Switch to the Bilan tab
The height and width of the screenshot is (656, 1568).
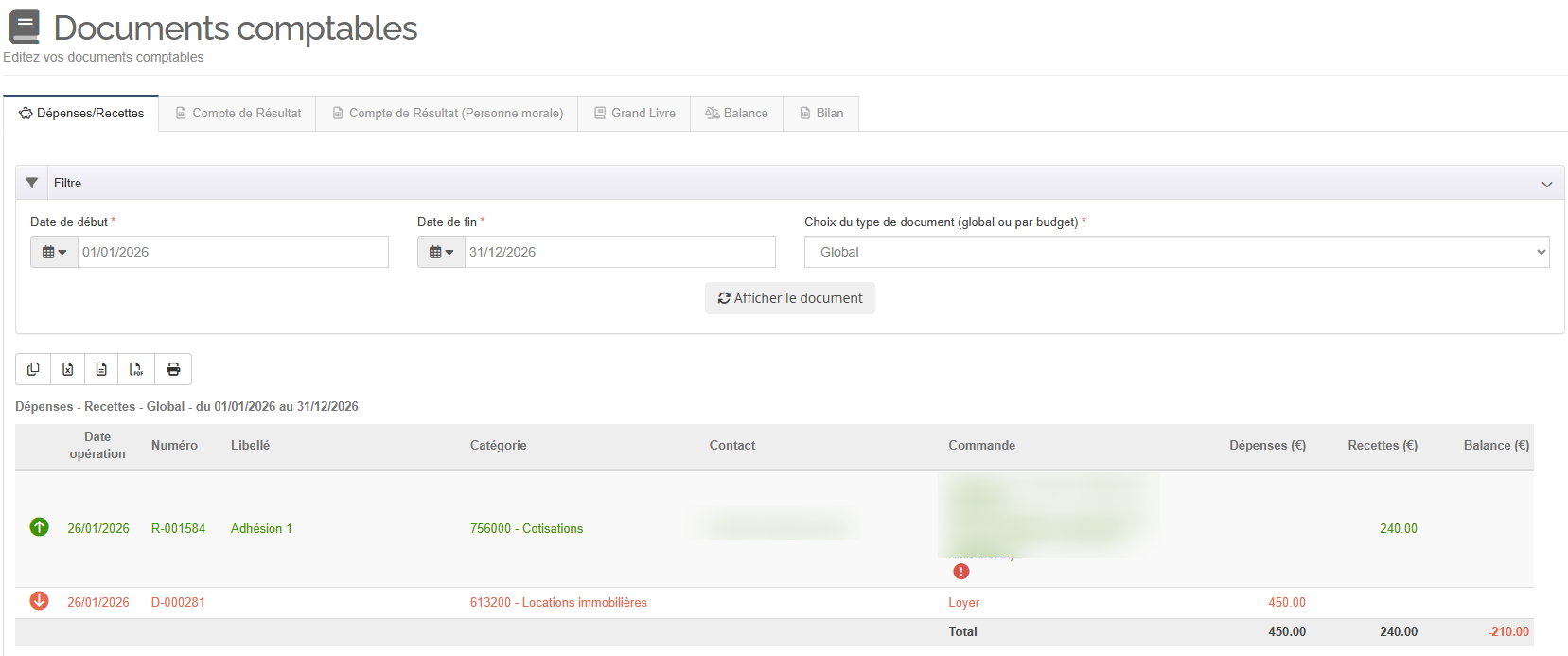820,114
